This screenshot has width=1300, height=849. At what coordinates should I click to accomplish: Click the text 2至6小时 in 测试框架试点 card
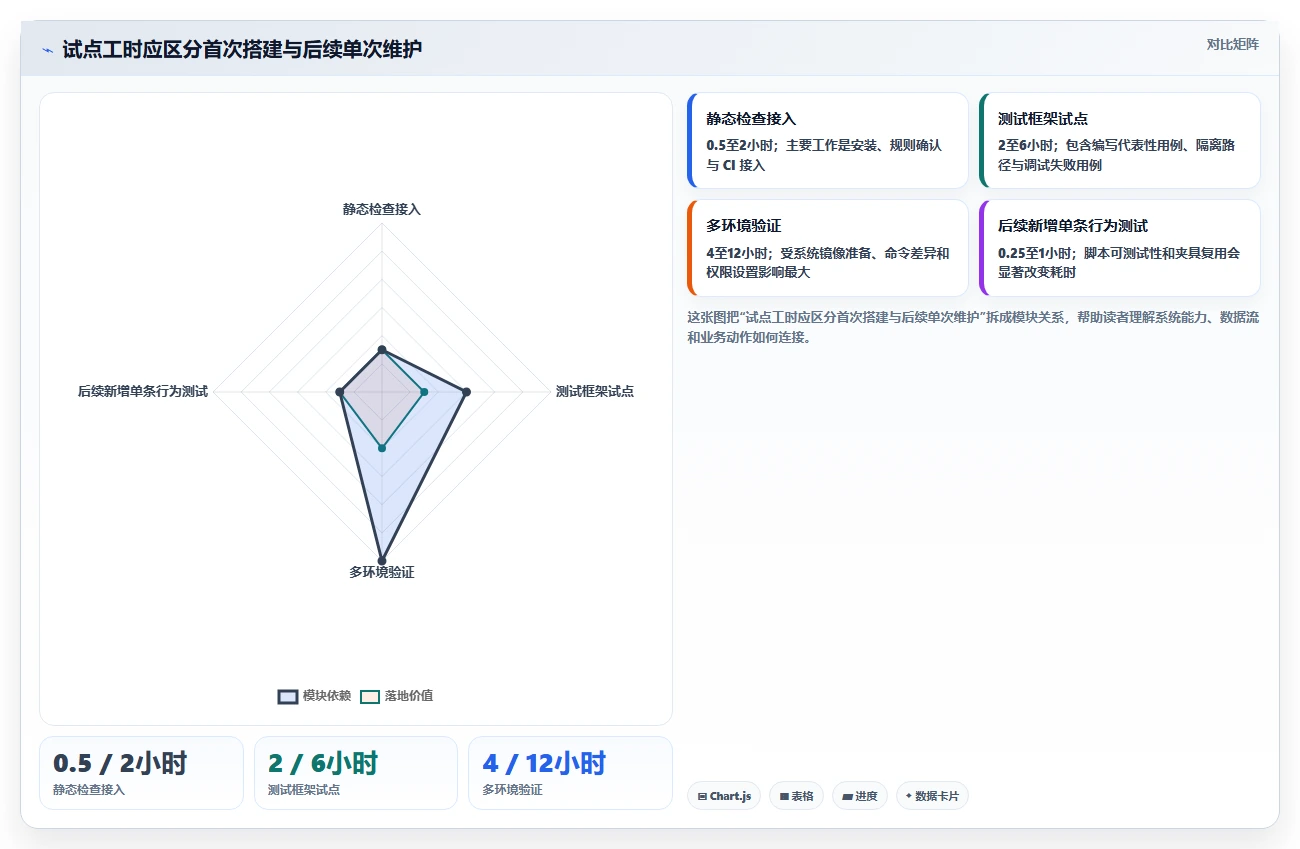click(1026, 145)
